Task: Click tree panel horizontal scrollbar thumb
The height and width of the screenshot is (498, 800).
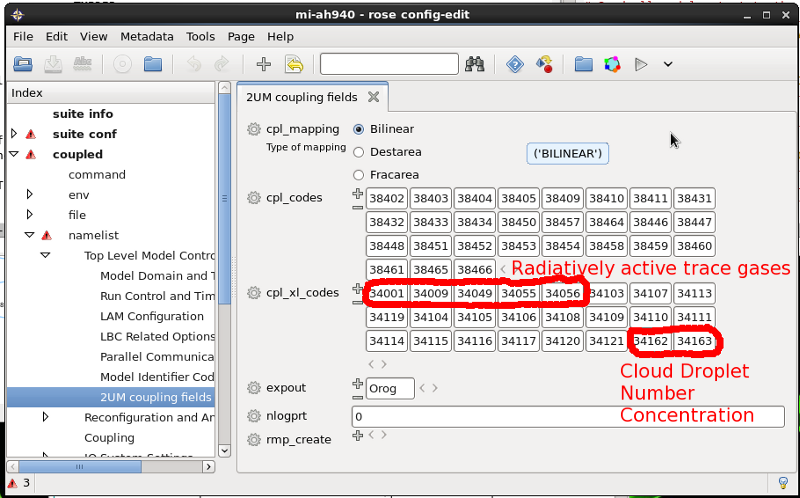Action: [80, 466]
